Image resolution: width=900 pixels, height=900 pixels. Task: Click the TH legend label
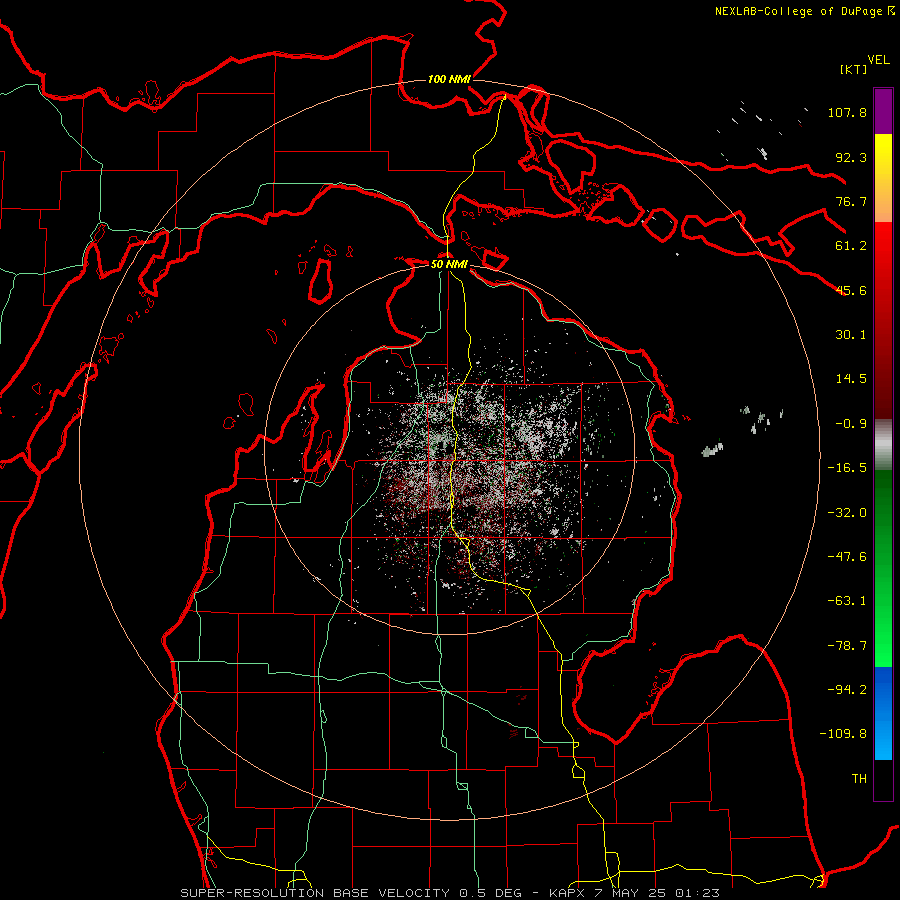[859, 779]
